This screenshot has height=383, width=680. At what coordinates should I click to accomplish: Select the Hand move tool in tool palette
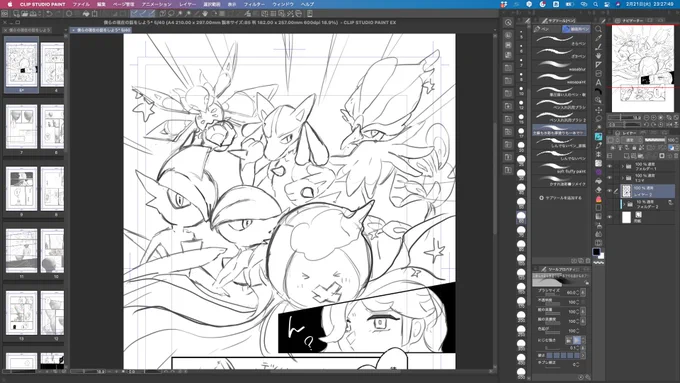[x=598, y=56]
